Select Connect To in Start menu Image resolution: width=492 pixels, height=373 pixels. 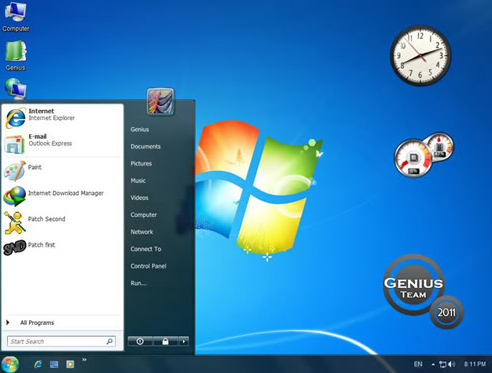[146, 249]
